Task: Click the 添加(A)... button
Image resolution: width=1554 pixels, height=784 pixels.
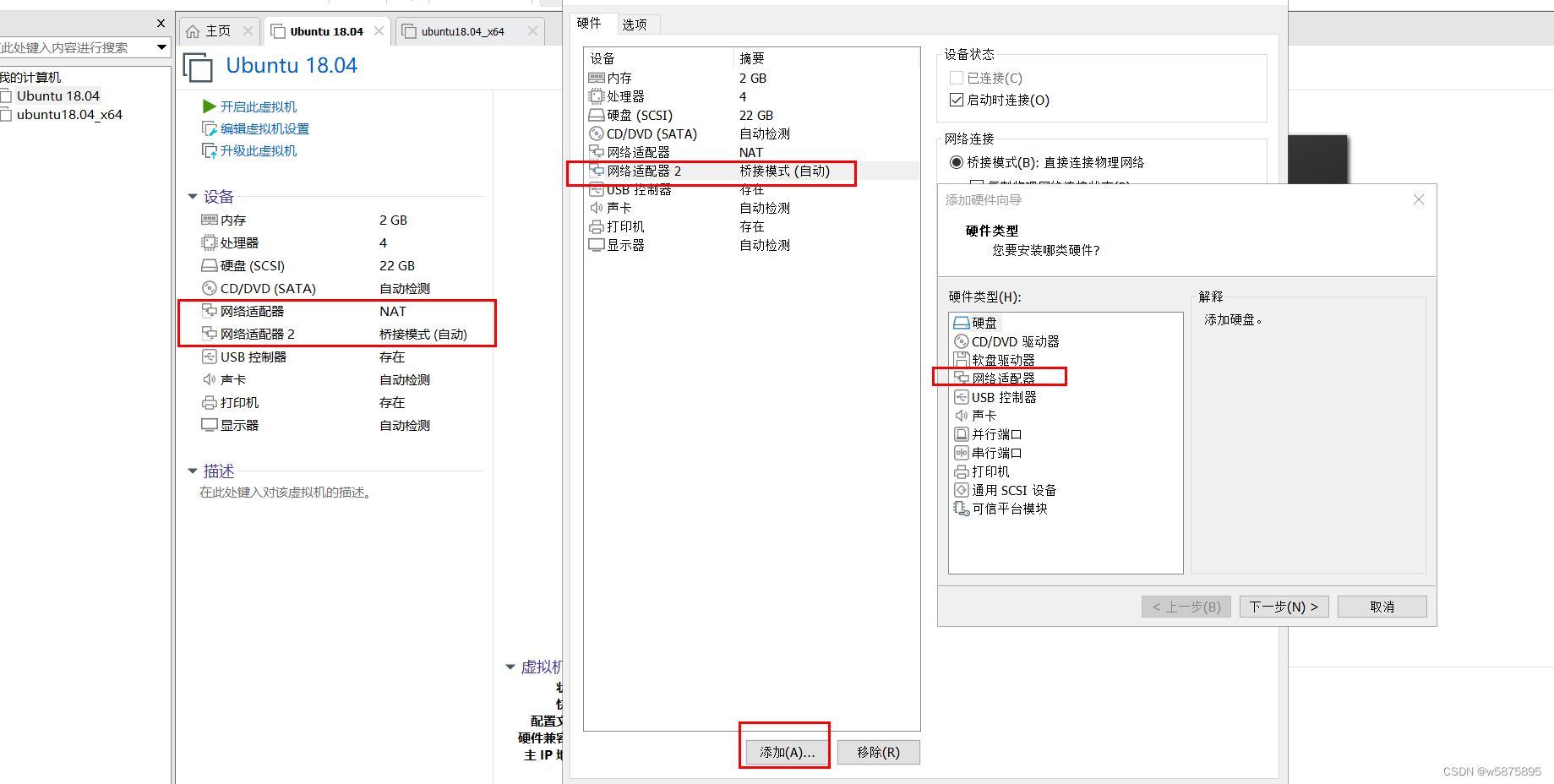Action: coord(788,752)
